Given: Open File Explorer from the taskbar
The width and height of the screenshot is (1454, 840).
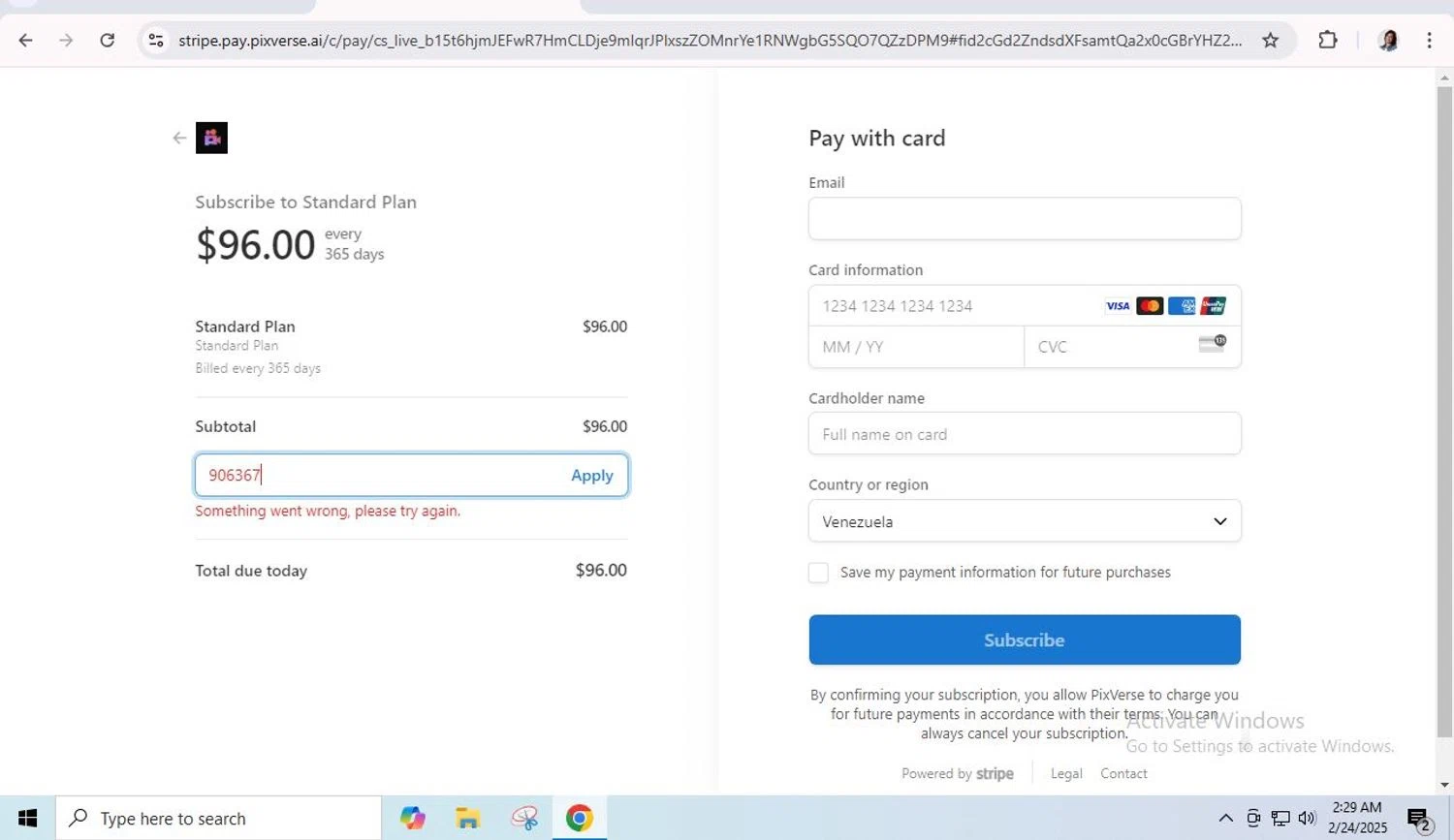Looking at the screenshot, I should 468,819.
